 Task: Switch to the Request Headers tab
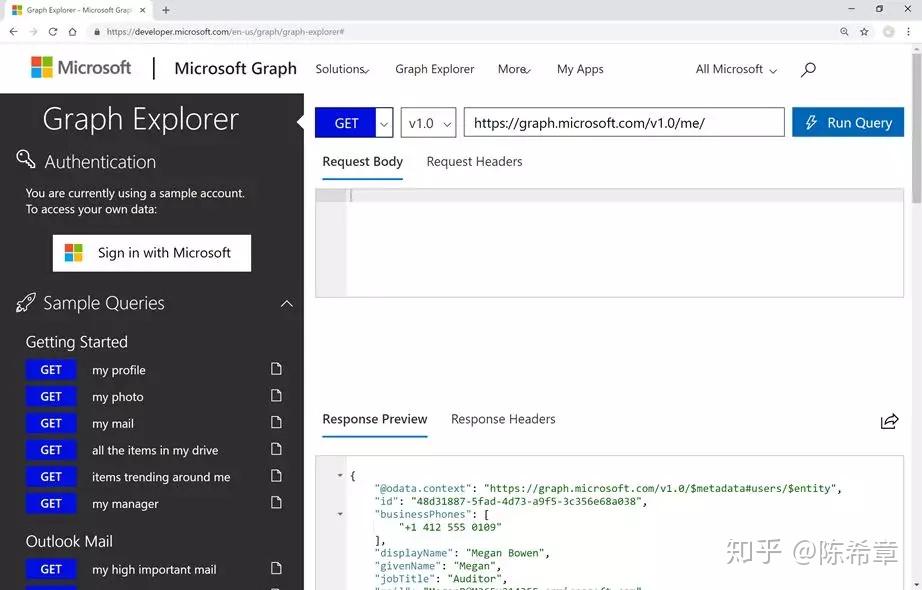click(474, 161)
